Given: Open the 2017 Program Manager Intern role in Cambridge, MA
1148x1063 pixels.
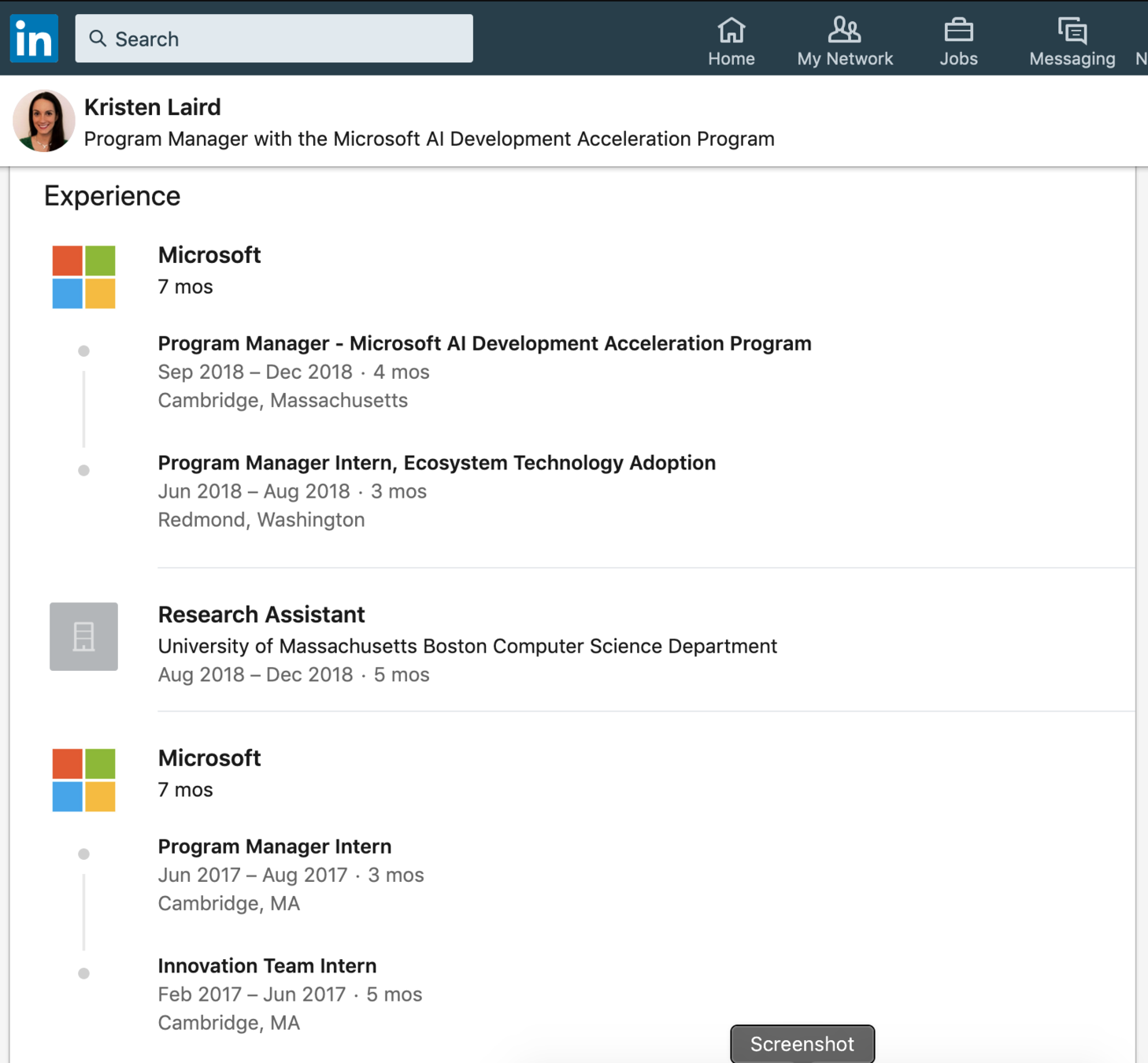Looking at the screenshot, I should (275, 846).
